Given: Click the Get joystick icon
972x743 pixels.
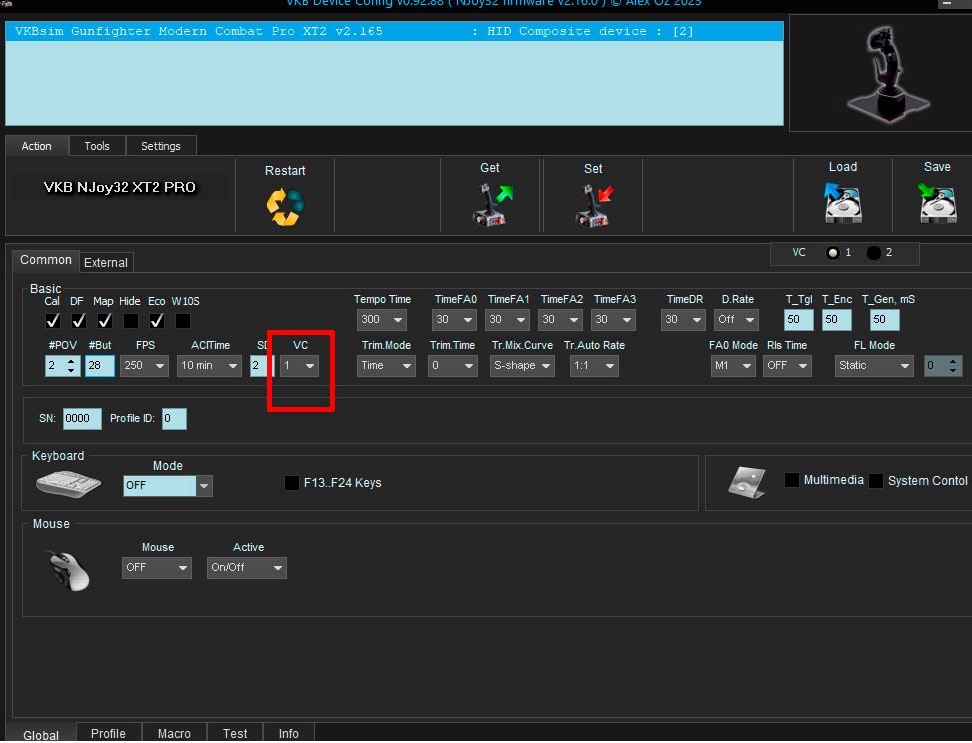Looking at the screenshot, I should 490,204.
